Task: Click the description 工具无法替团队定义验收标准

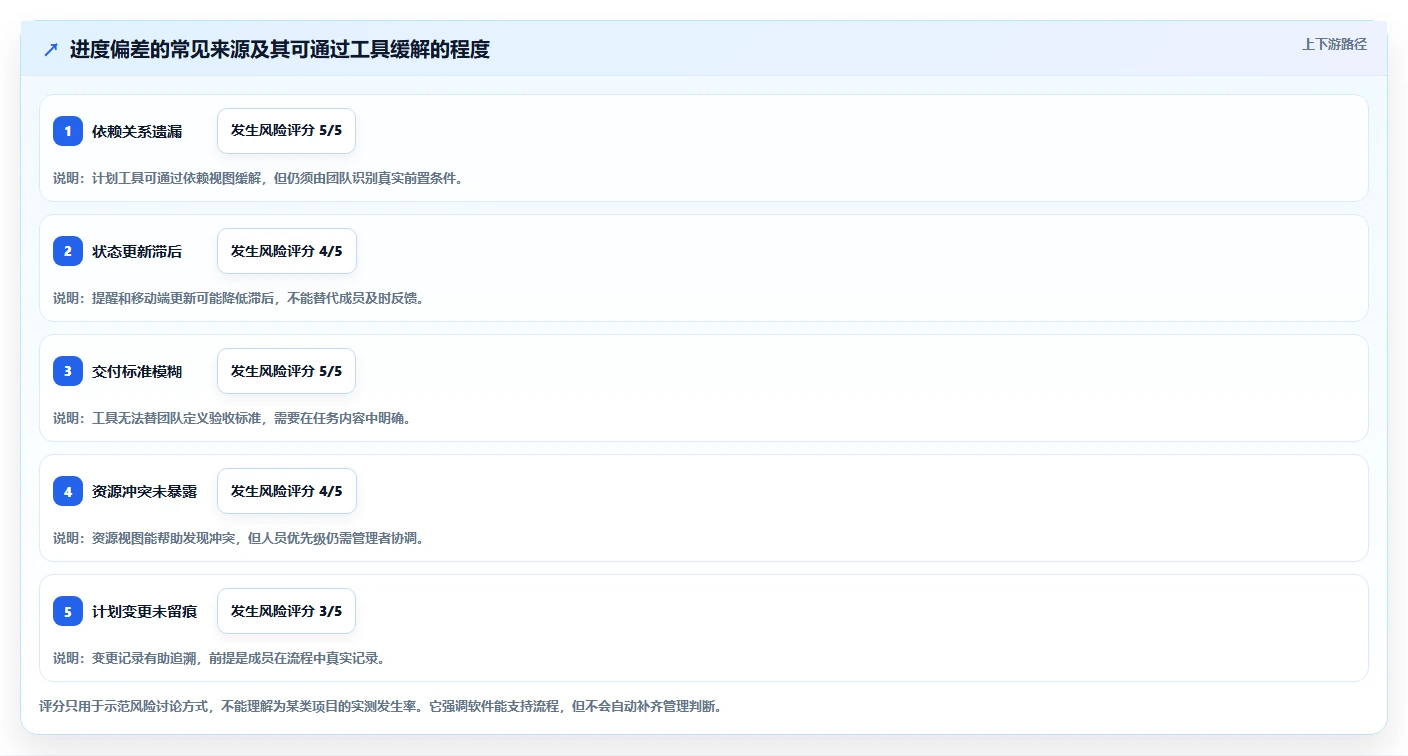Action: point(232,418)
